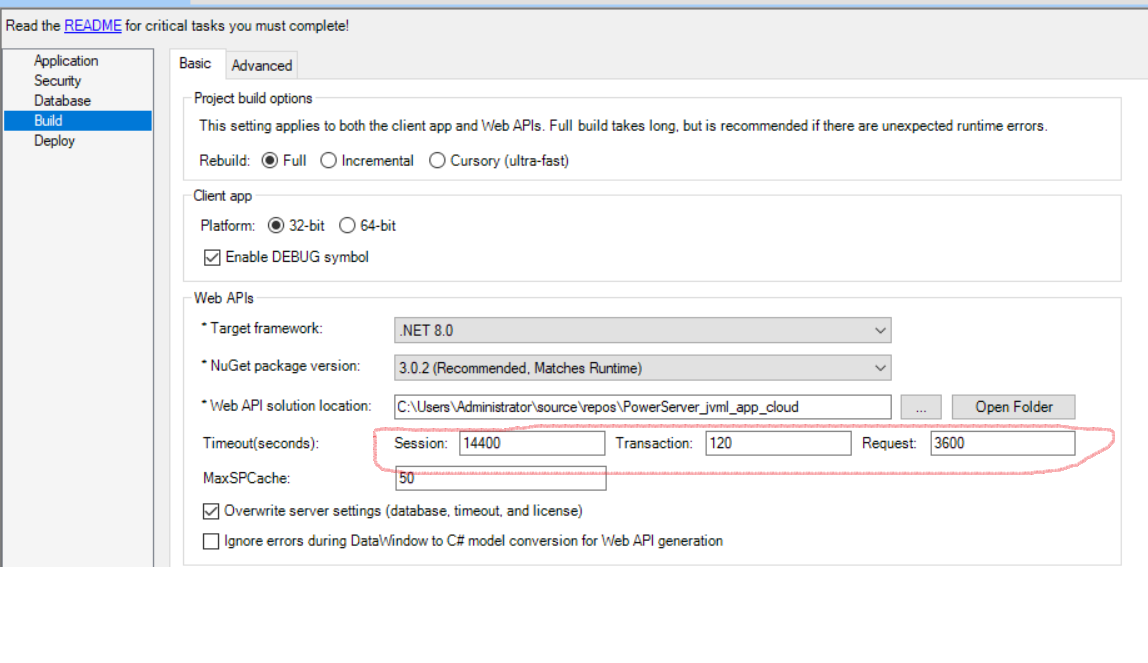Click the Session timeout field
The image size is (1148, 663).
532,443
